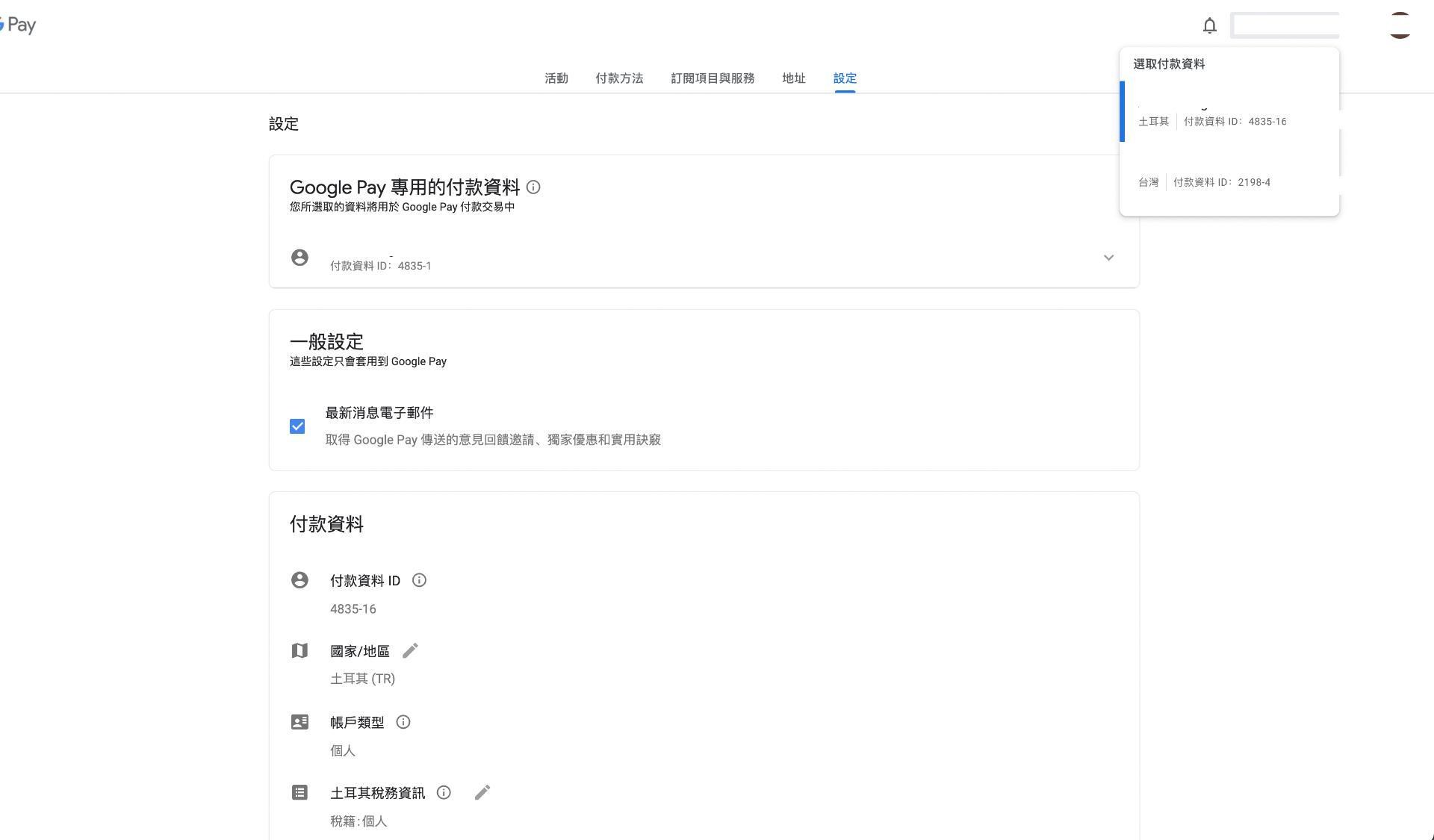Uncheck the 最新消息電子郵件 checkbox
1434x840 pixels.
(x=297, y=426)
